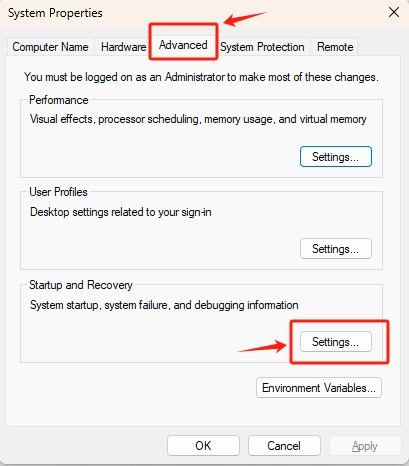The image size is (409, 466).
Task: Open Performance Settings button
Action: click(336, 156)
